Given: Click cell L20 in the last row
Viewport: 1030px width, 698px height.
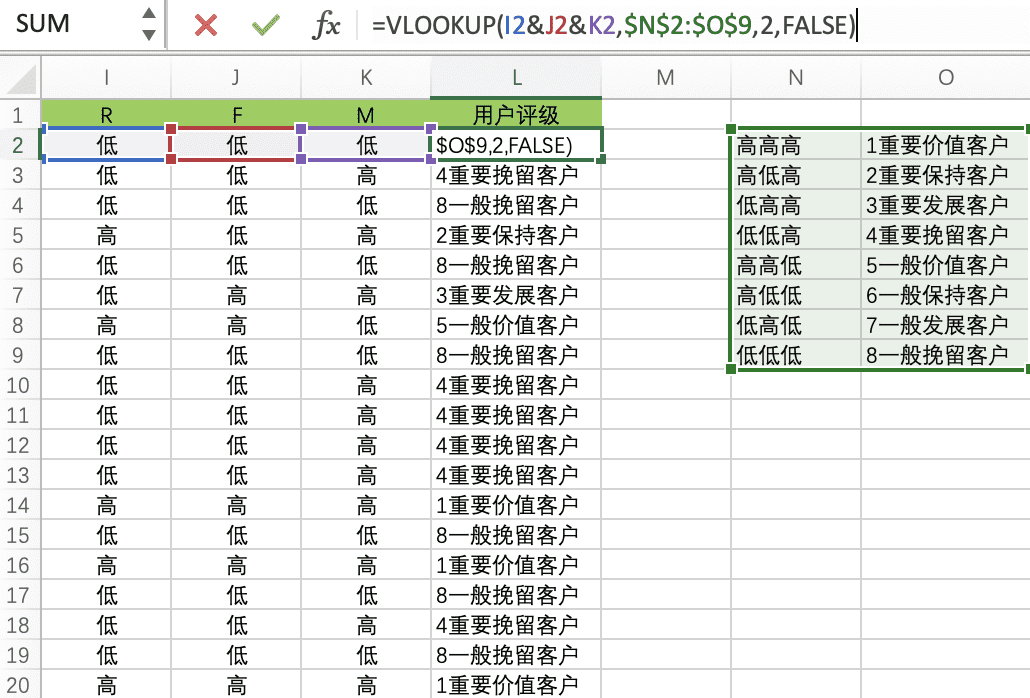Looking at the screenshot, I should coord(516,685).
